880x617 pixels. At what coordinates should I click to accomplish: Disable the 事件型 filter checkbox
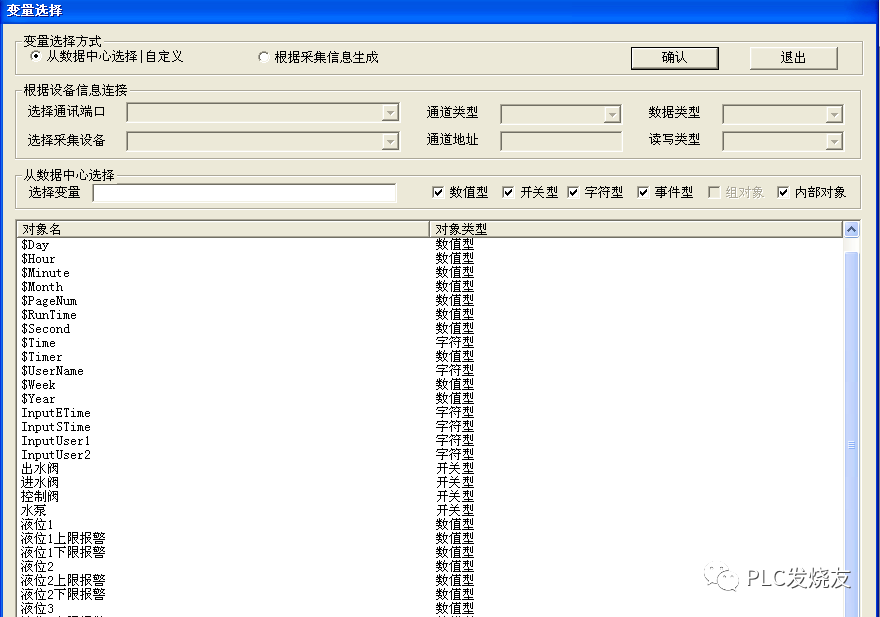click(644, 193)
